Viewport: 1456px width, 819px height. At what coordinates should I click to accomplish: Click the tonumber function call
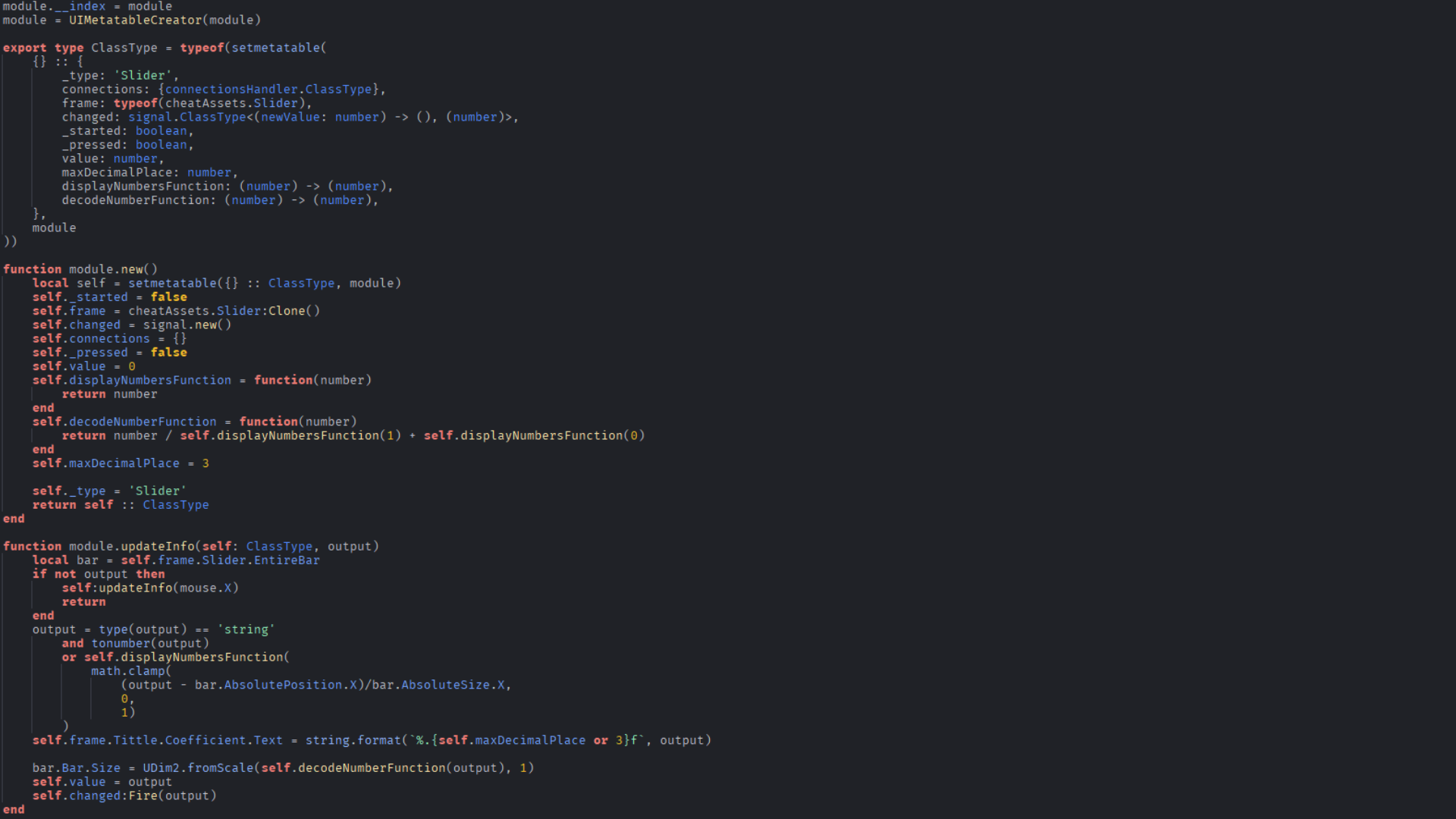pos(121,644)
